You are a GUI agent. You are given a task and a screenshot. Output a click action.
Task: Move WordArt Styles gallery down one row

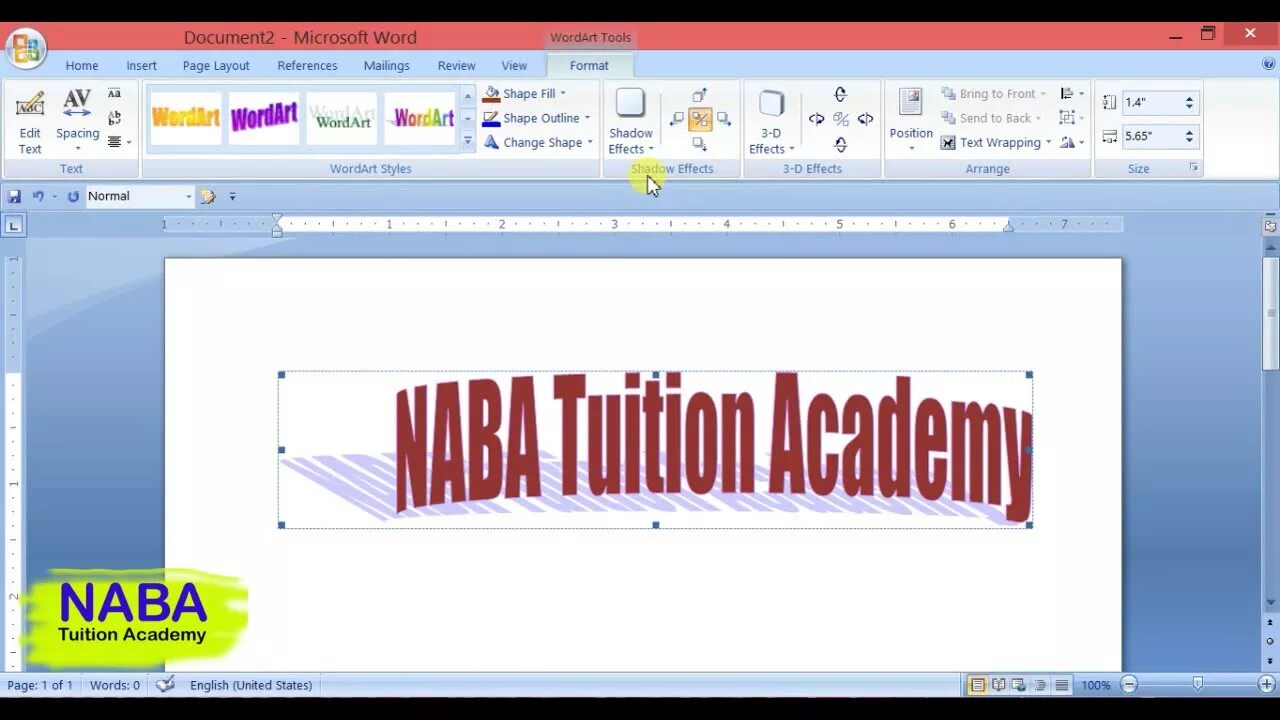pos(467,119)
